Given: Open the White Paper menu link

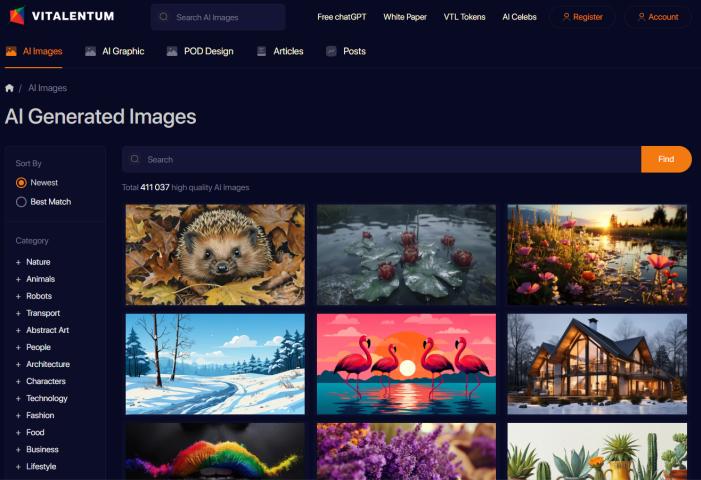Looking at the screenshot, I should pyautogui.click(x=405, y=17).
